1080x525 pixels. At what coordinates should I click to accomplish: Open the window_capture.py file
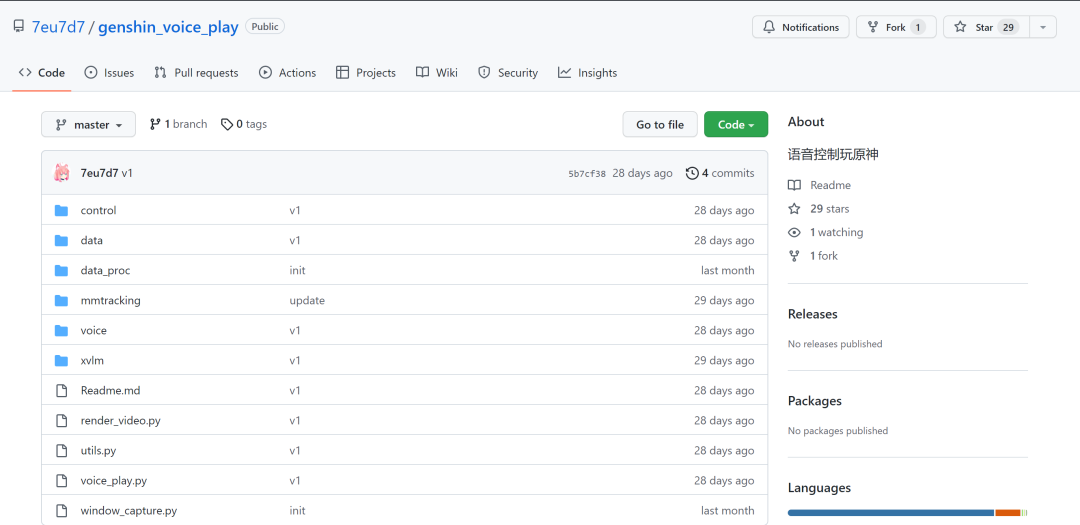pyautogui.click(x=129, y=511)
